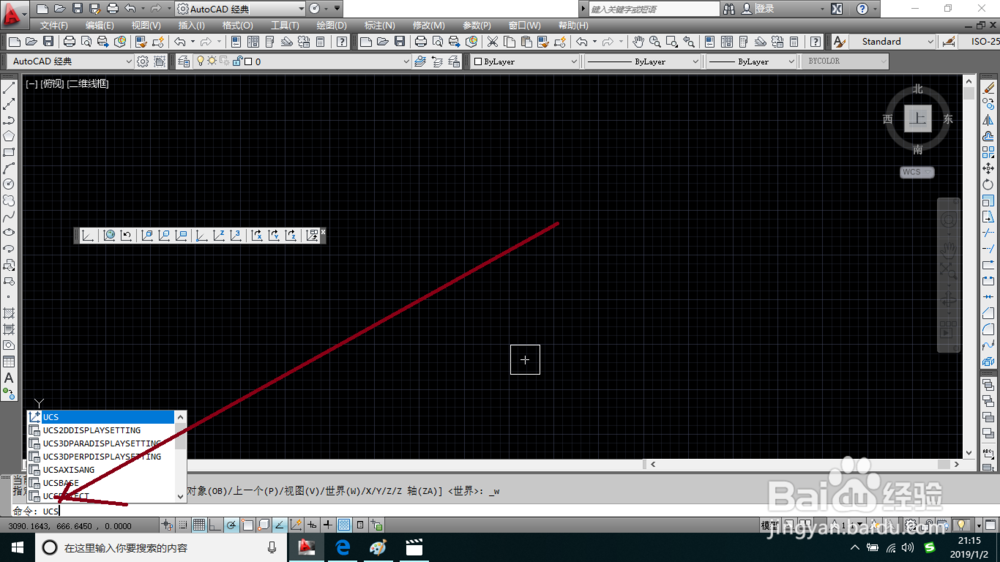Select the Line tool in draw toolbar
The width and height of the screenshot is (1000, 562).
[x=9, y=87]
